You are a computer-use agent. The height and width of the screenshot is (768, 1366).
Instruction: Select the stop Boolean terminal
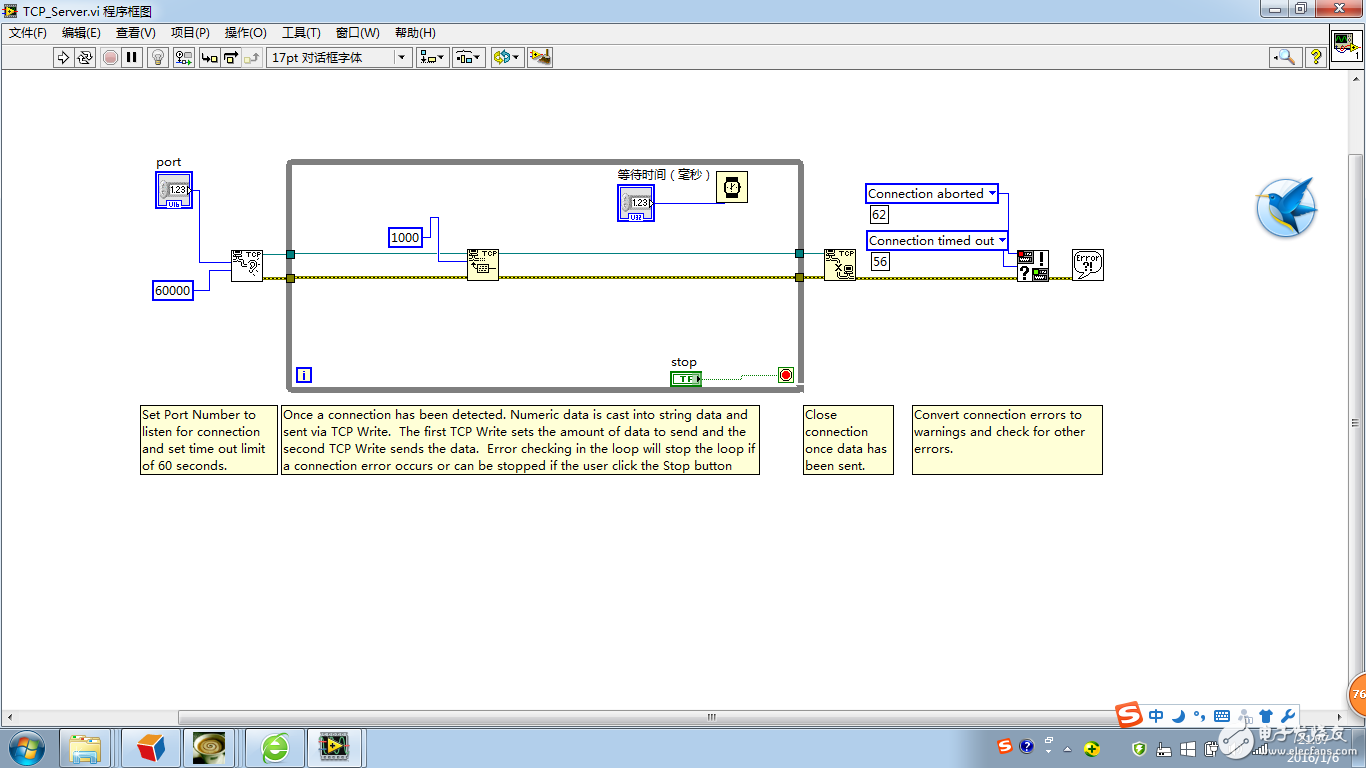[x=686, y=379]
